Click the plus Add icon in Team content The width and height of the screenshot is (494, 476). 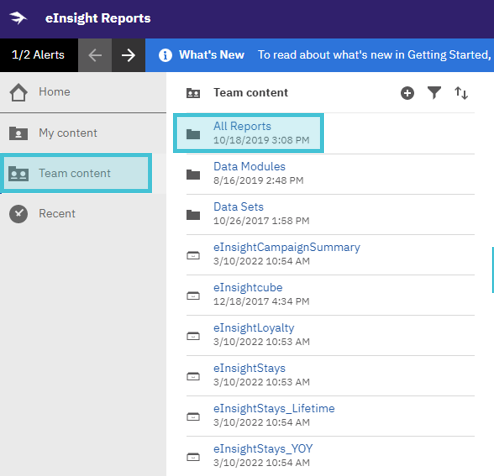point(407,93)
